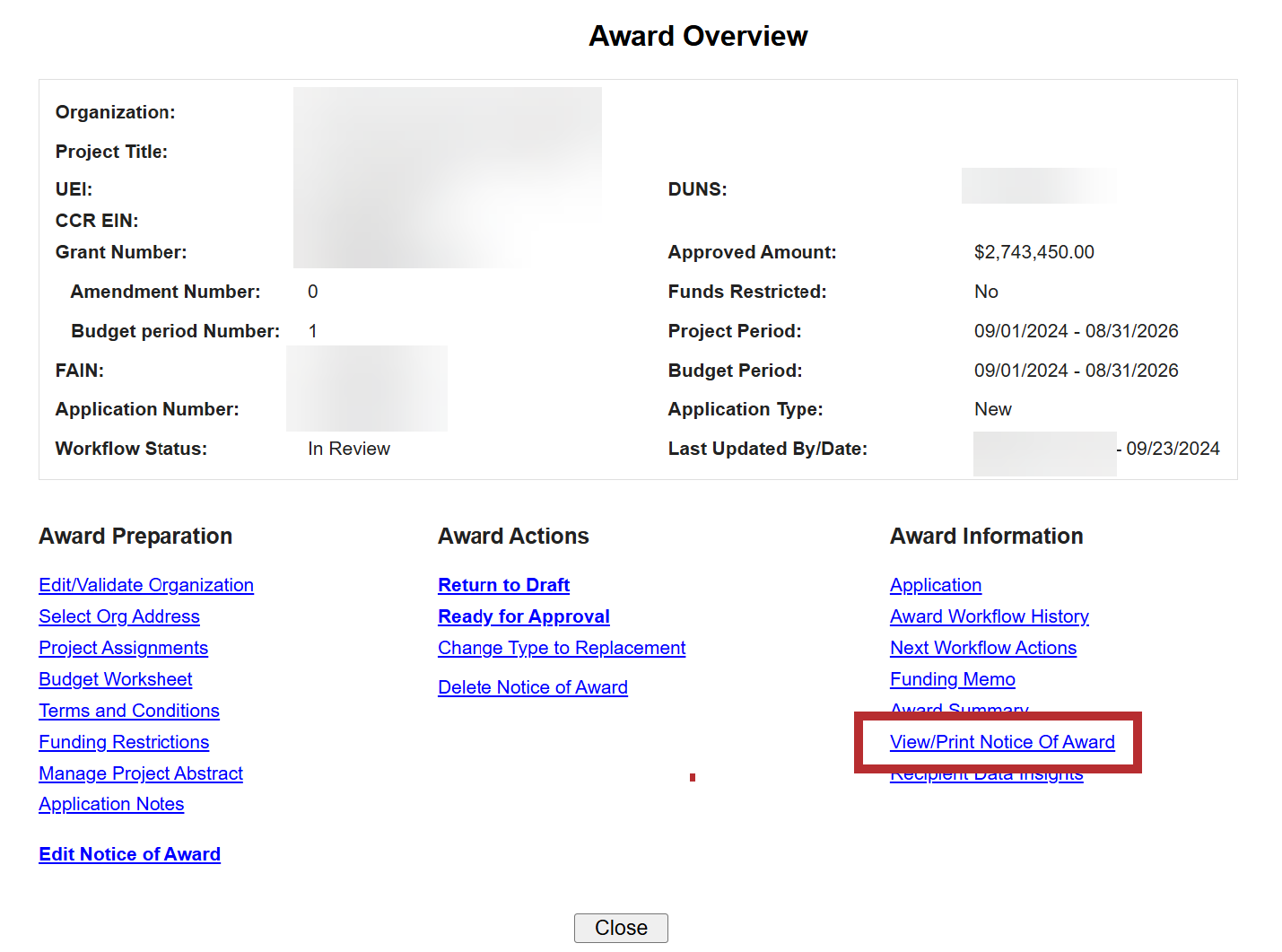Viewport: 1282px width, 952px height.
Task: Click Delete Notice of Award
Action: click(x=533, y=687)
